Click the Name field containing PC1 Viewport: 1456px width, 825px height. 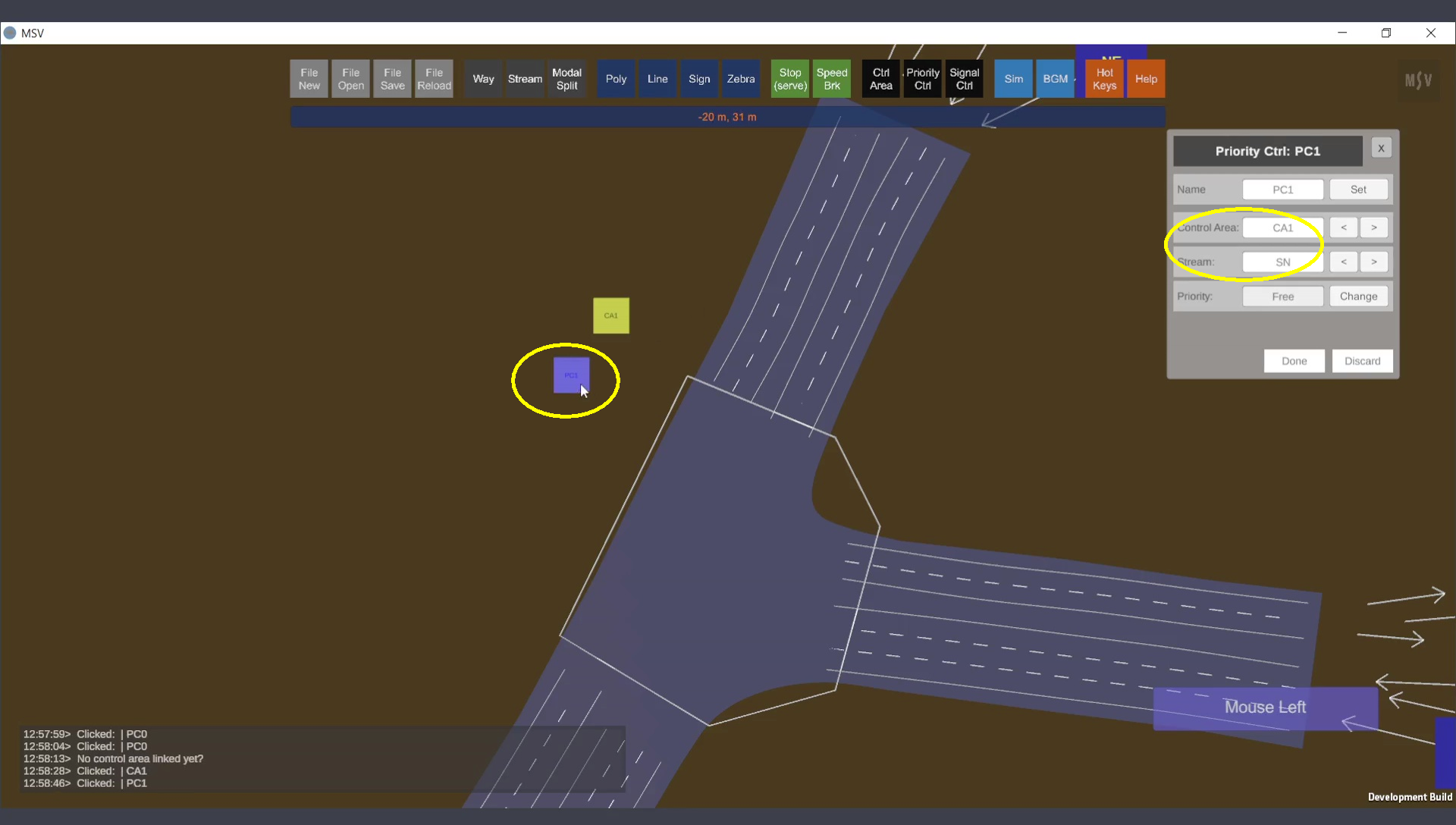click(x=1282, y=190)
